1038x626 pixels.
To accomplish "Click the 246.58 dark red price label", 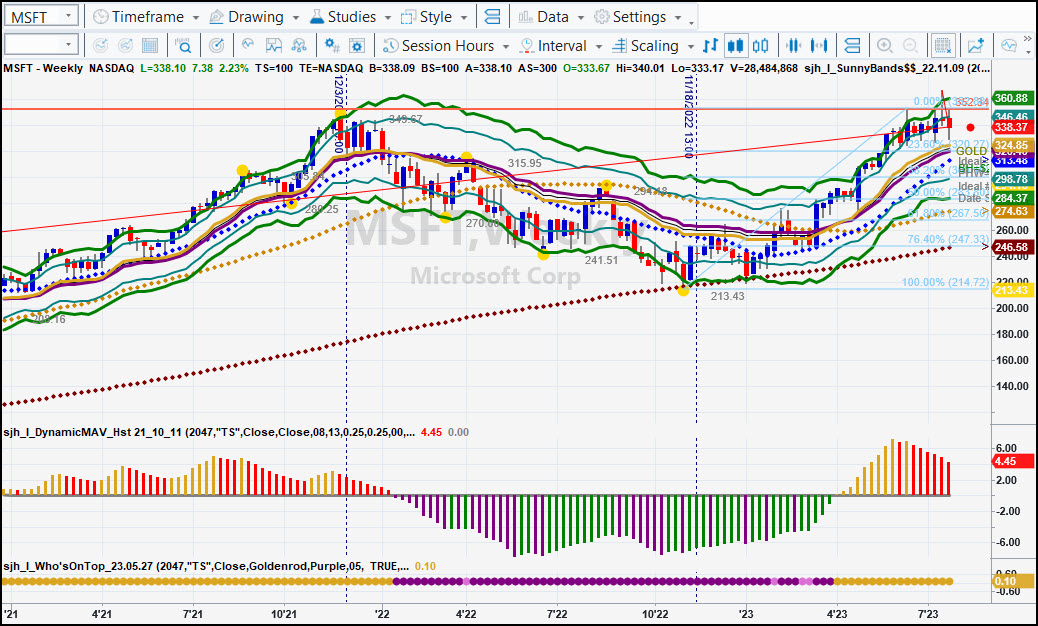I will tap(1014, 247).
